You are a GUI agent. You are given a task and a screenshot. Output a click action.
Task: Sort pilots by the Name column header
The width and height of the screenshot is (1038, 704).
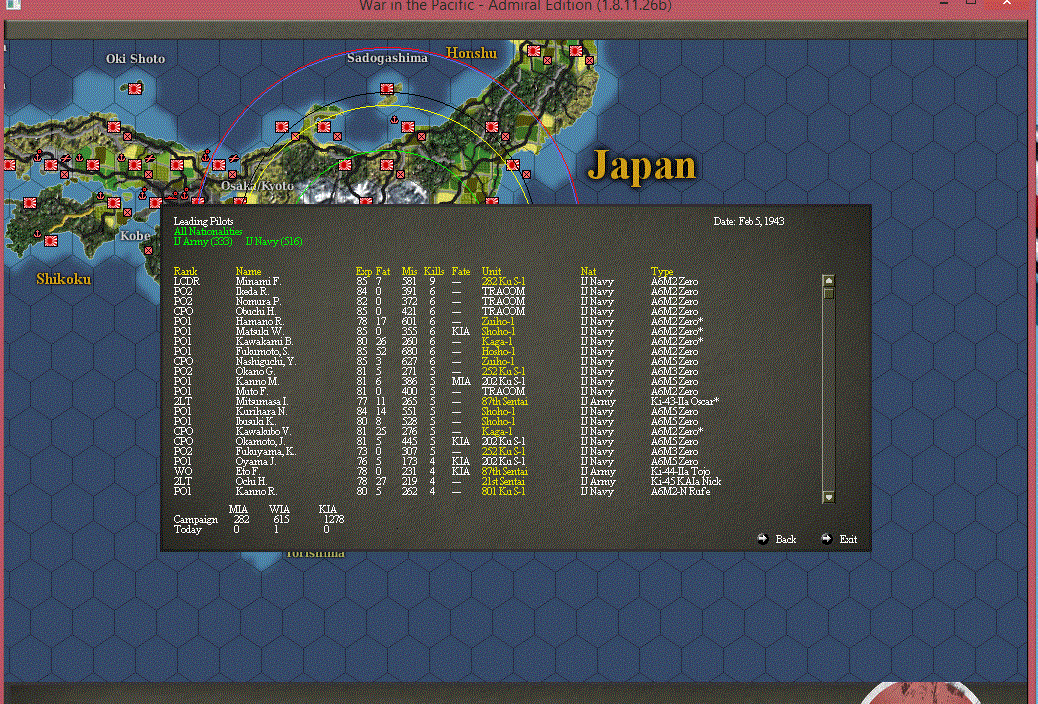point(248,272)
